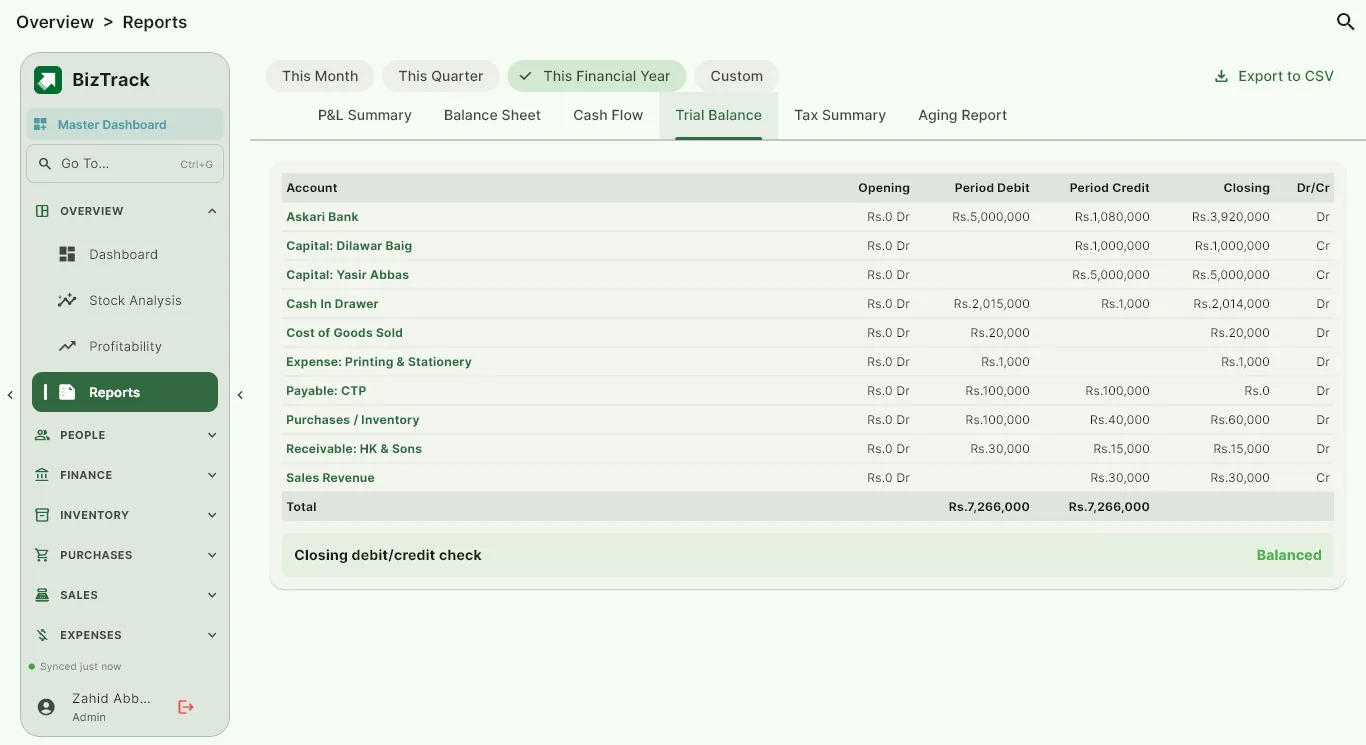Click the BizTrack logo icon

click(48, 80)
